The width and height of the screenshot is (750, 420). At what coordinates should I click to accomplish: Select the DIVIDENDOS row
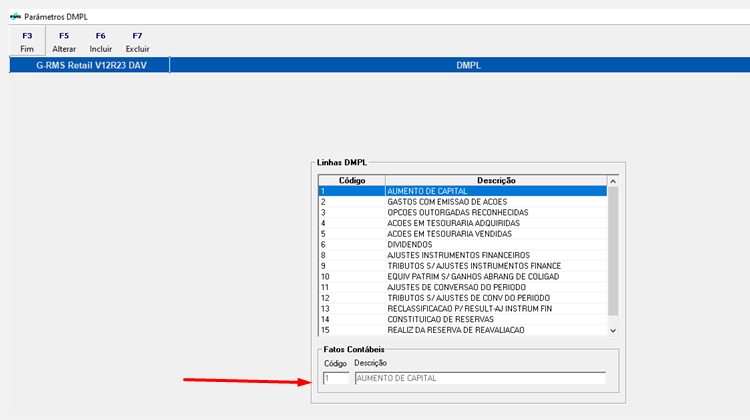coord(460,244)
